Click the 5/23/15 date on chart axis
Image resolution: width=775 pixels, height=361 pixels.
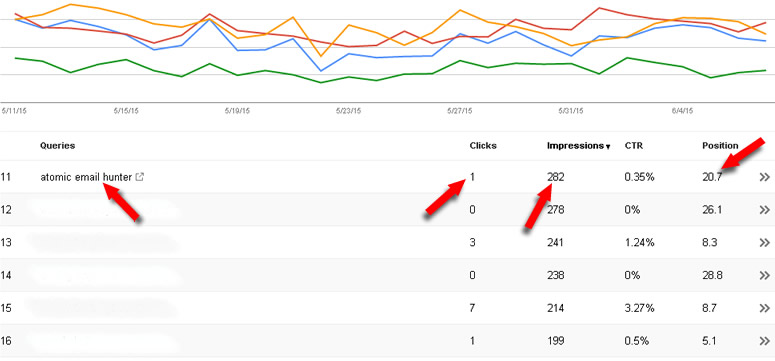pyautogui.click(x=348, y=111)
